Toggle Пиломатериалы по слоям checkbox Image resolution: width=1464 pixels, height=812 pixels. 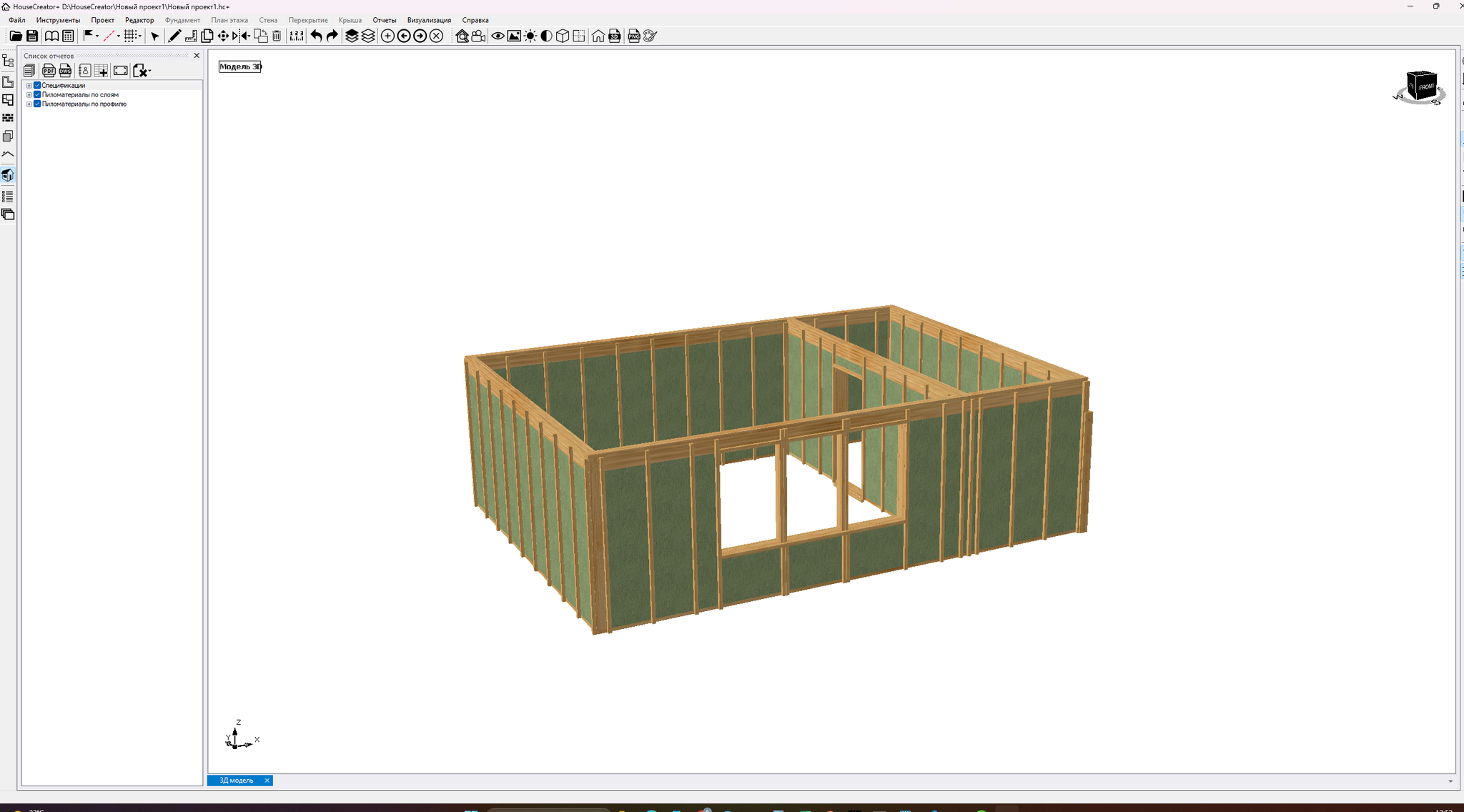tap(37, 94)
